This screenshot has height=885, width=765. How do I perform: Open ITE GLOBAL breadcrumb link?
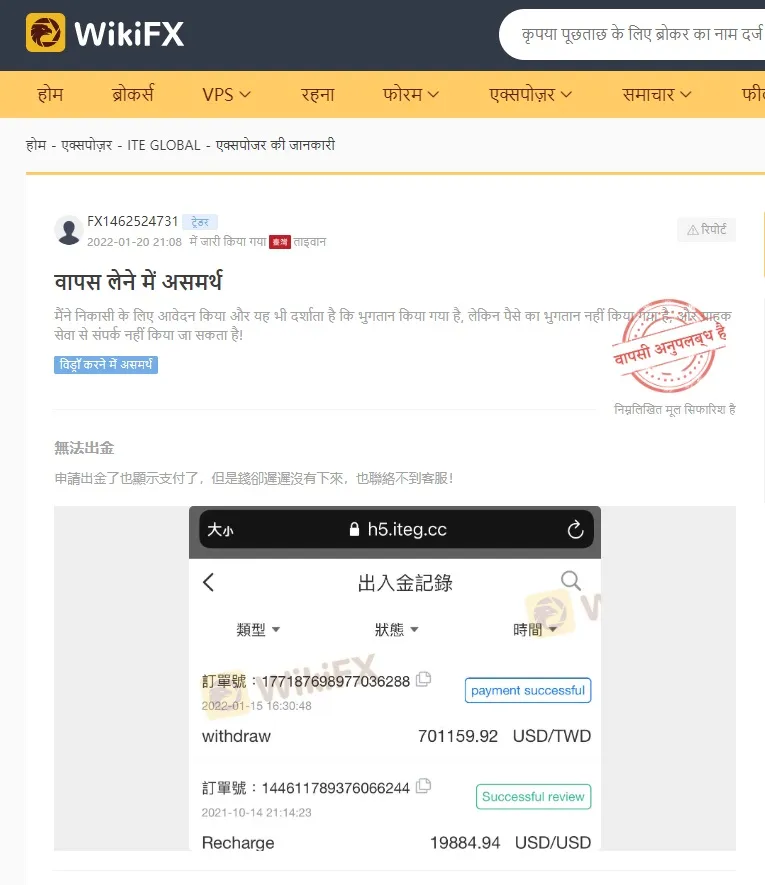[164, 145]
